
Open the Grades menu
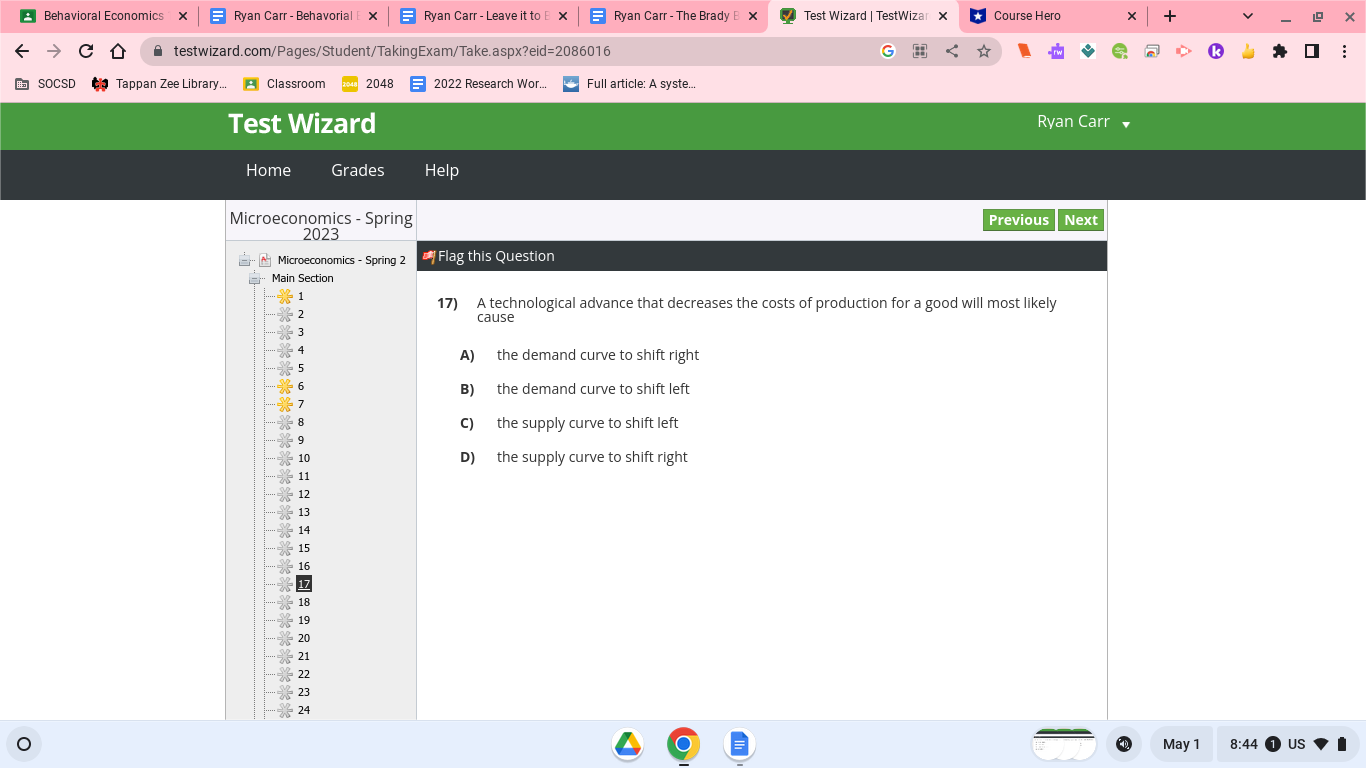coord(357,170)
